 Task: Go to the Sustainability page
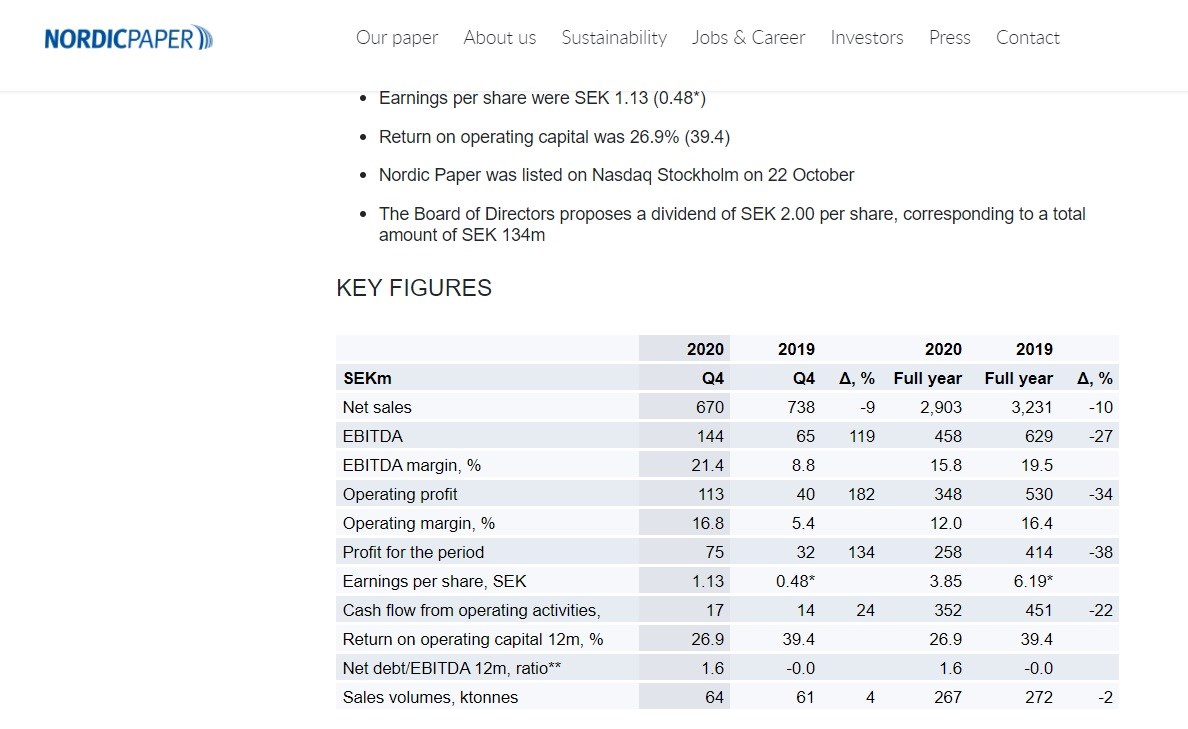(614, 37)
